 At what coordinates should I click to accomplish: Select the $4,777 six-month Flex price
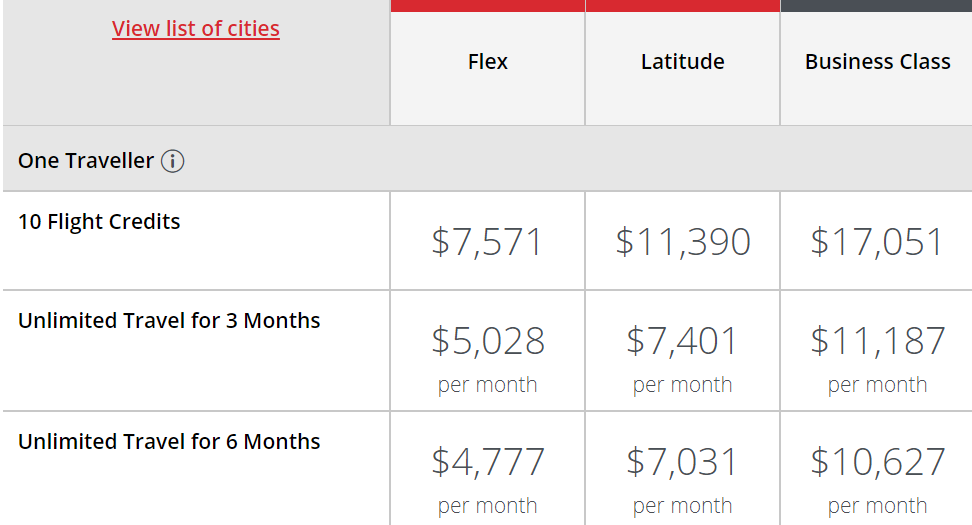[x=488, y=462]
